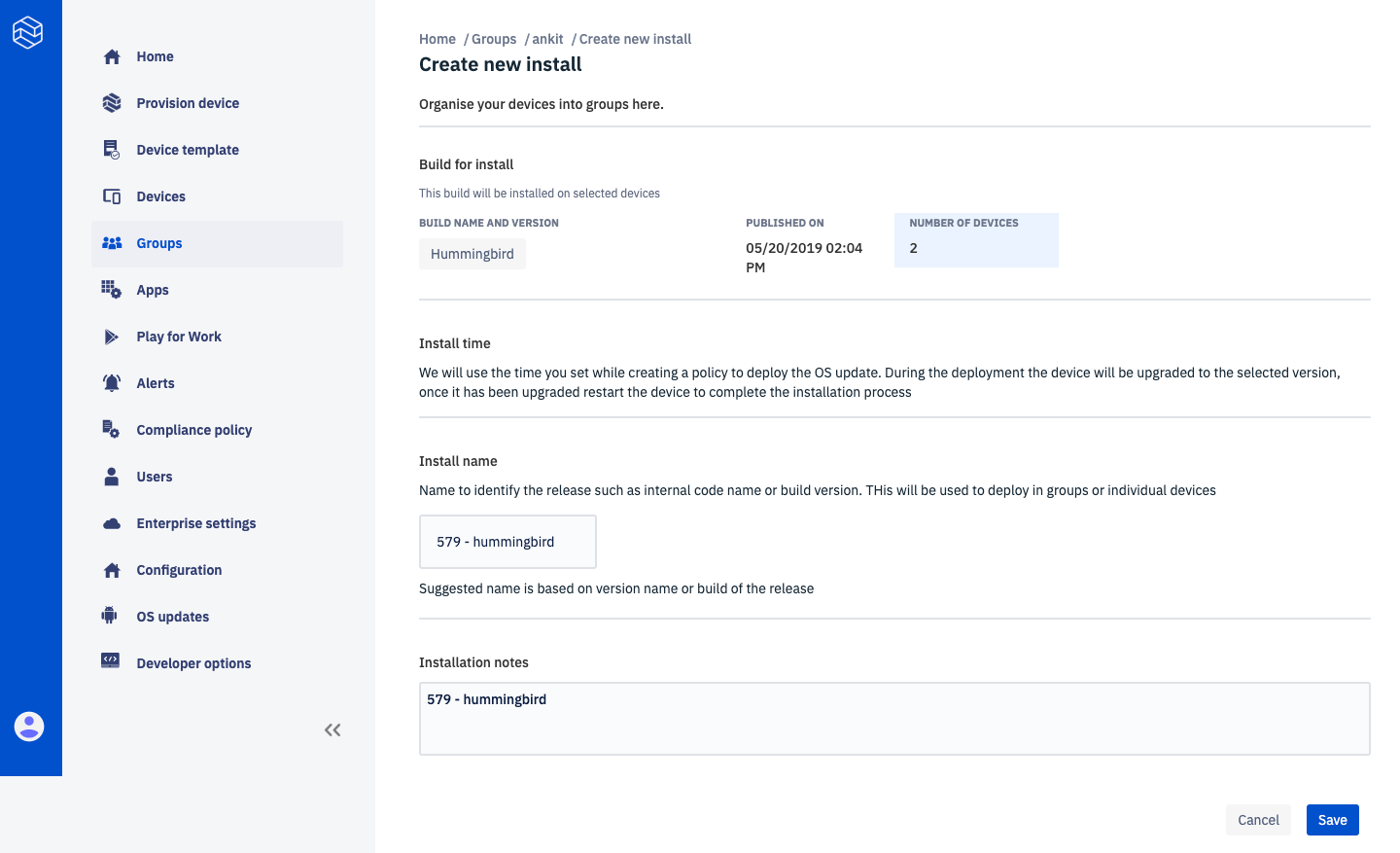Click the Save button
The image size is (1400, 853).
[x=1332, y=820]
